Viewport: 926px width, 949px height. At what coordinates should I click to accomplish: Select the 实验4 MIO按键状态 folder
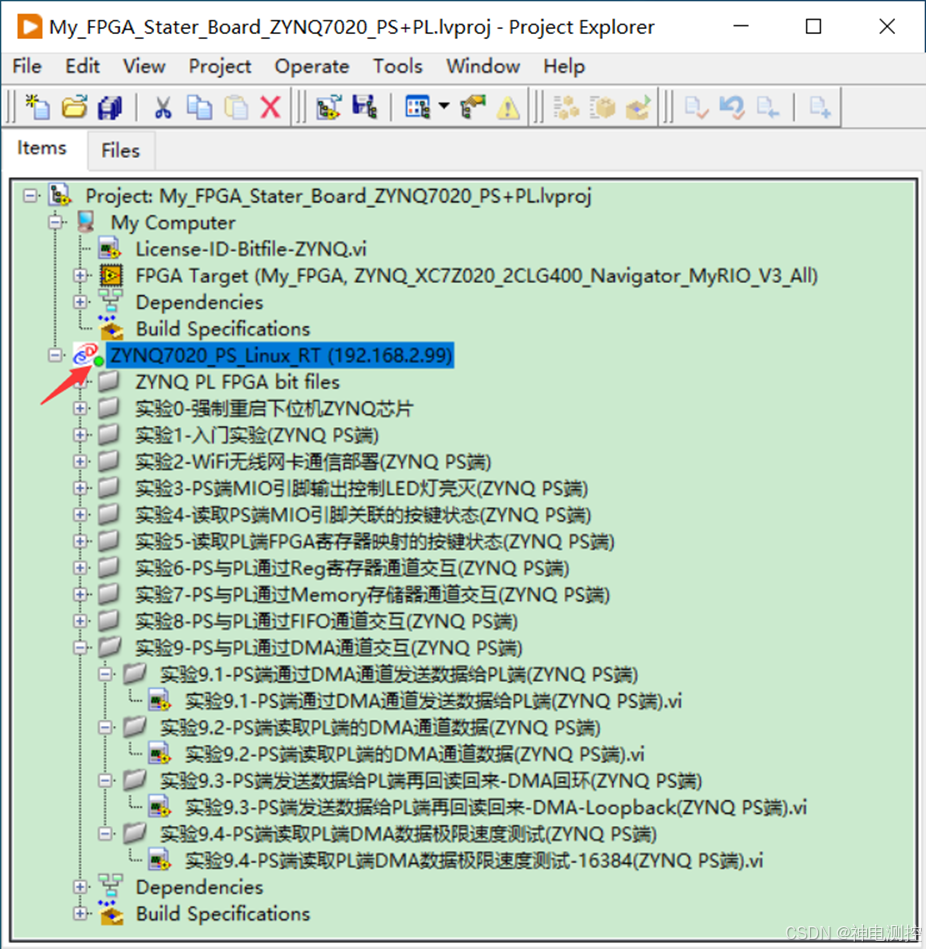click(363, 514)
